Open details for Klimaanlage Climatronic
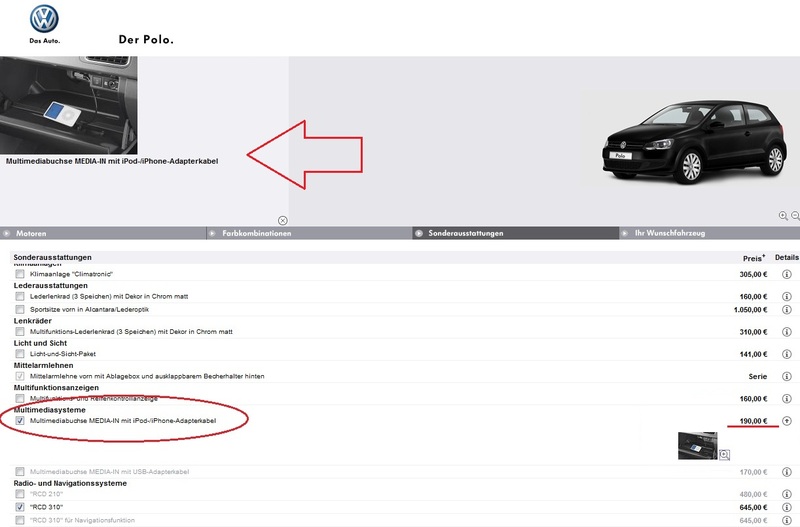Viewport: 800px width, 527px height. [787, 274]
